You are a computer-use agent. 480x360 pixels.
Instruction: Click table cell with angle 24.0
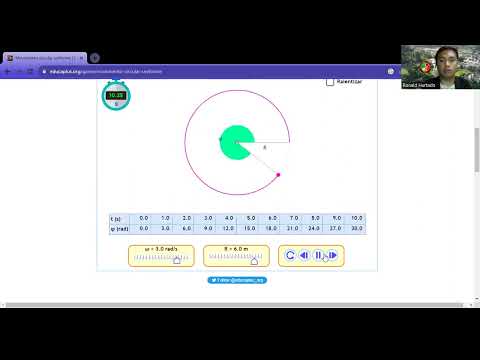pos(314,229)
